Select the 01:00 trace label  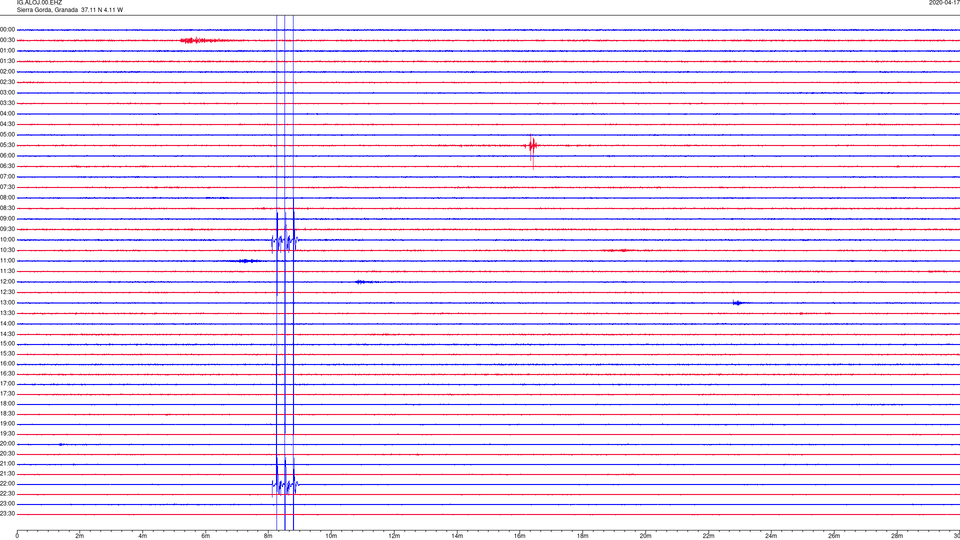(7, 50)
